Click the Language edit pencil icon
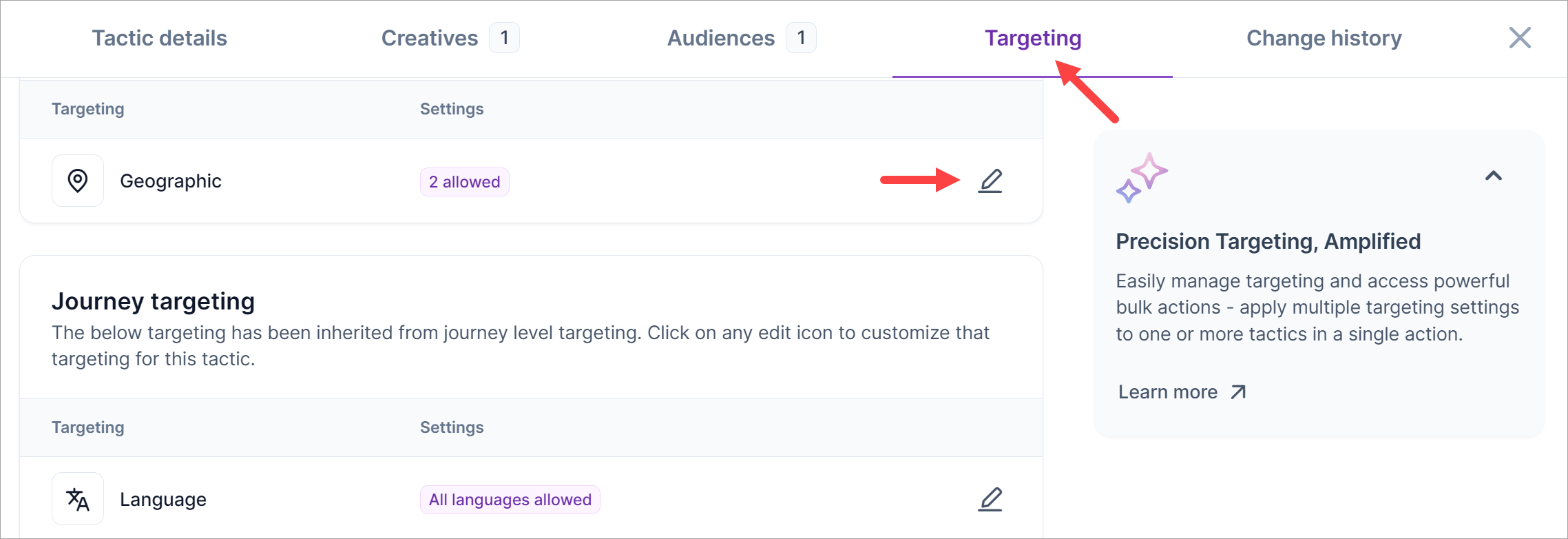 (990, 499)
